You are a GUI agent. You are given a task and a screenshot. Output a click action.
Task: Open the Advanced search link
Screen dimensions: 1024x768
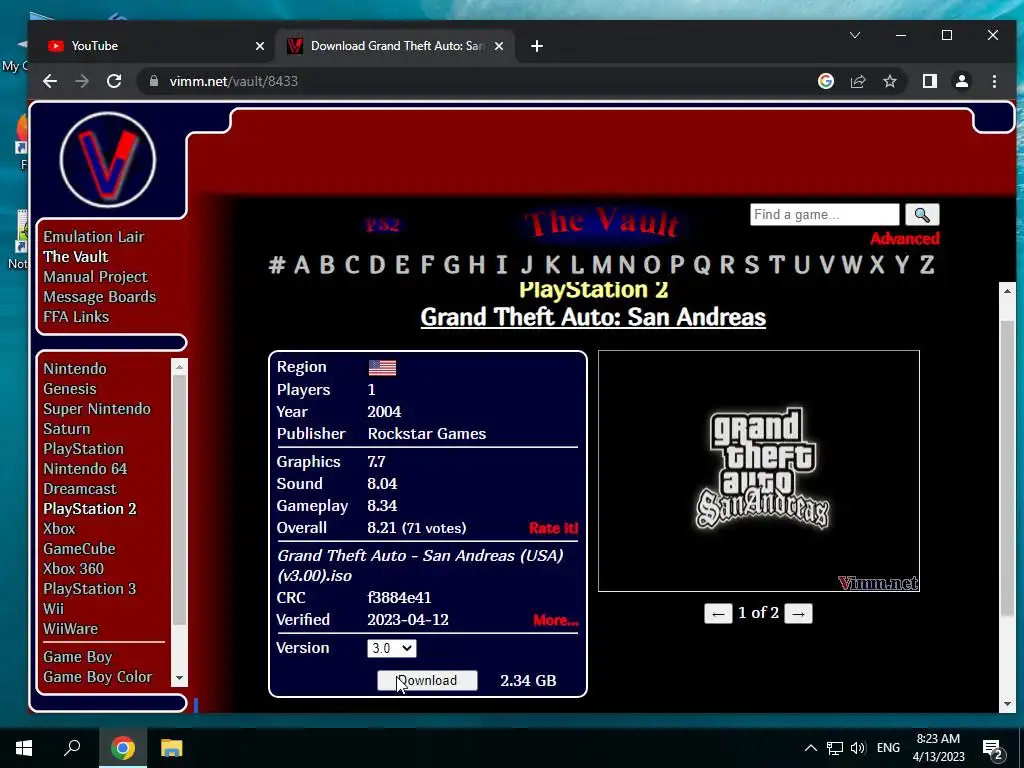(x=904, y=238)
